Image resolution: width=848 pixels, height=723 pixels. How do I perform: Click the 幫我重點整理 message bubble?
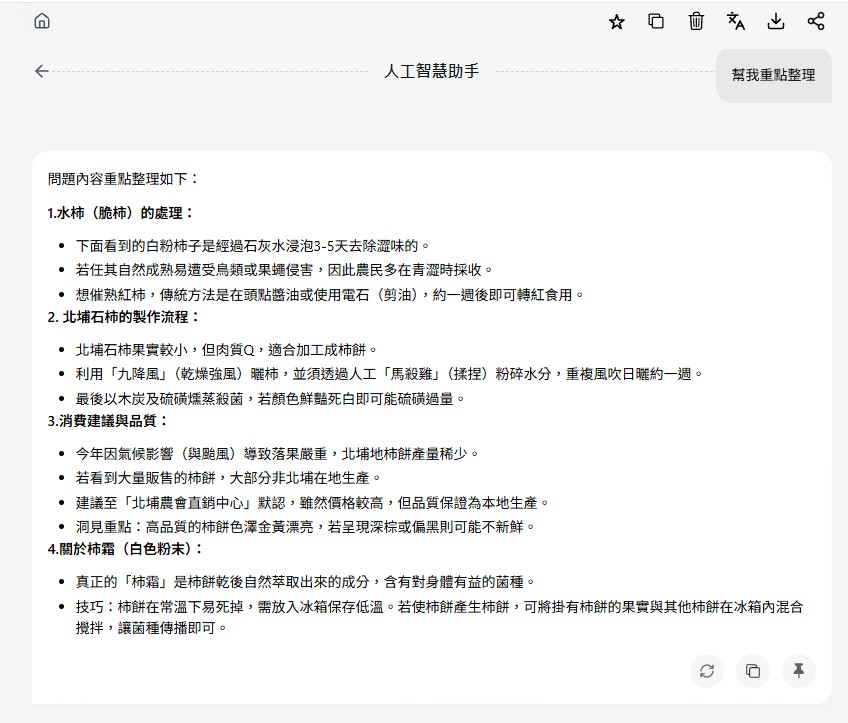(773, 75)
